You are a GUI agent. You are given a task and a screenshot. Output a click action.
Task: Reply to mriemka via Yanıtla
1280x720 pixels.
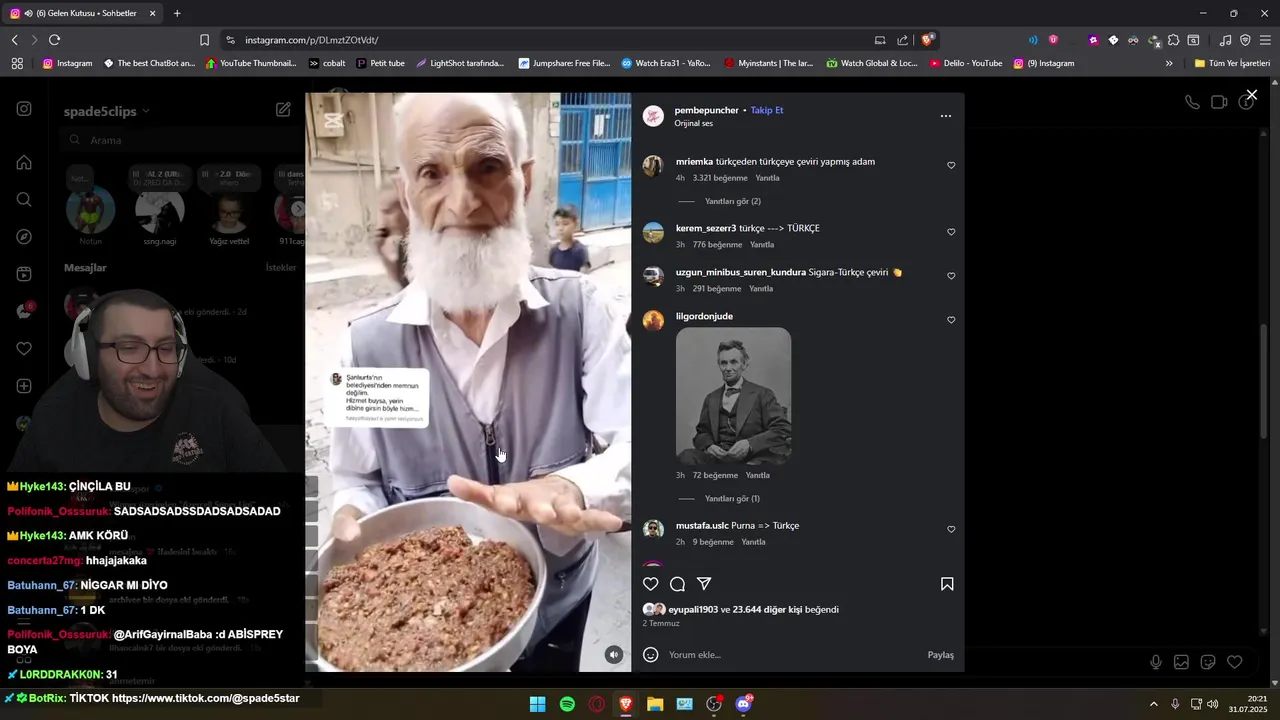(x=767, y=178)
